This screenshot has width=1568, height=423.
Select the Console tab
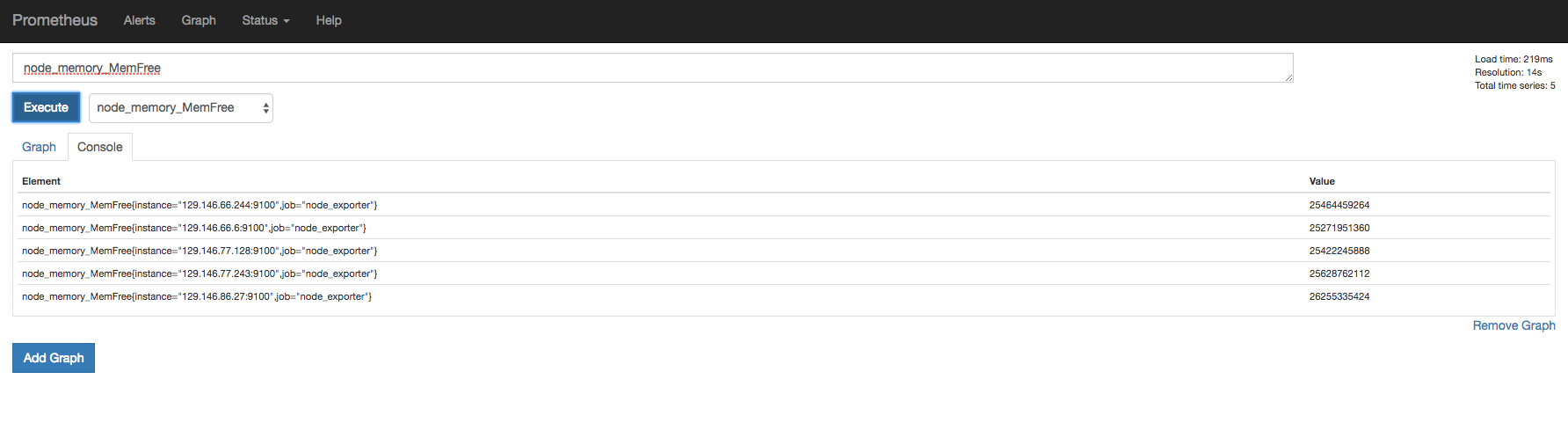99,147
